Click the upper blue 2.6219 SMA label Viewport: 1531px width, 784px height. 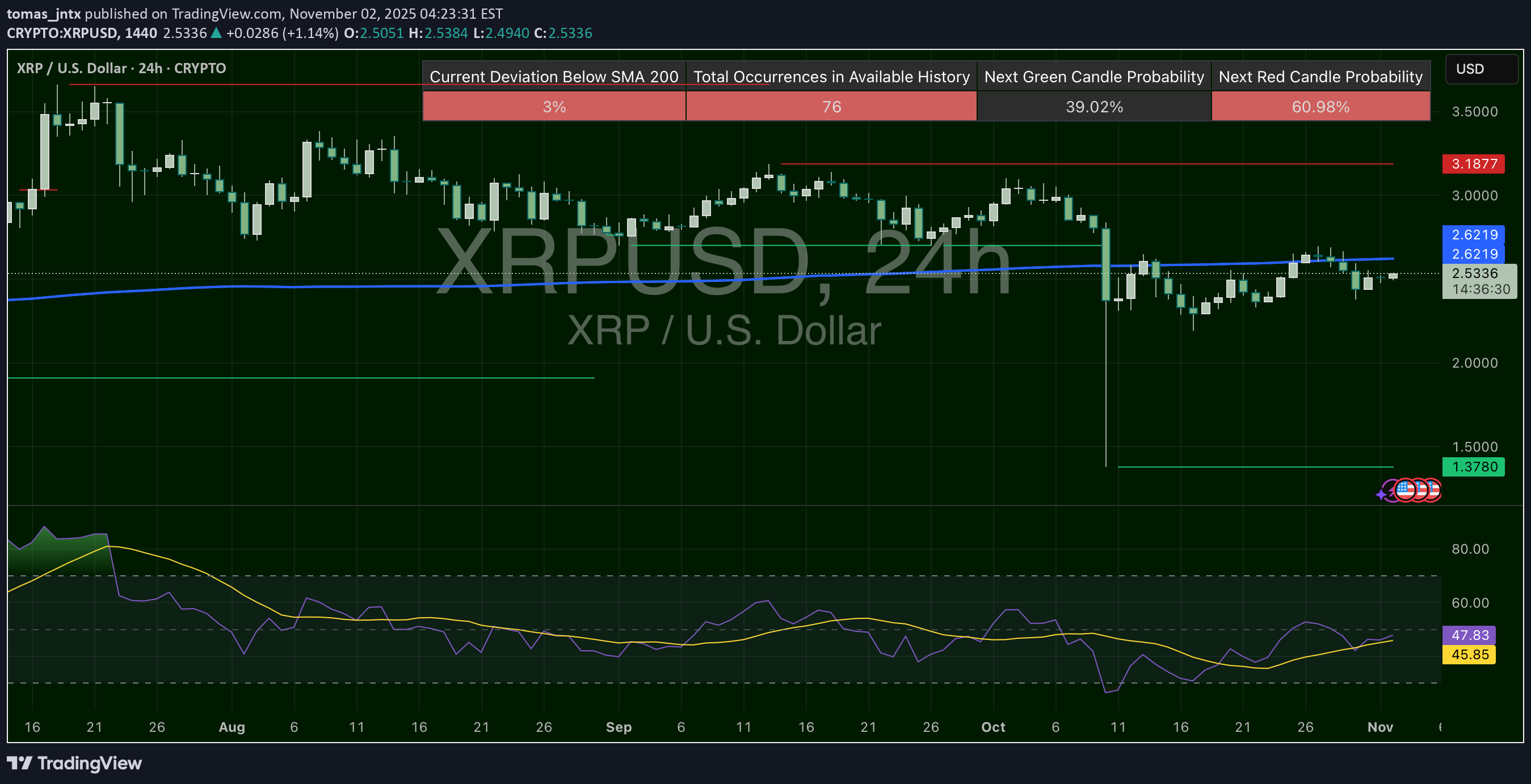pos(1473,235)
